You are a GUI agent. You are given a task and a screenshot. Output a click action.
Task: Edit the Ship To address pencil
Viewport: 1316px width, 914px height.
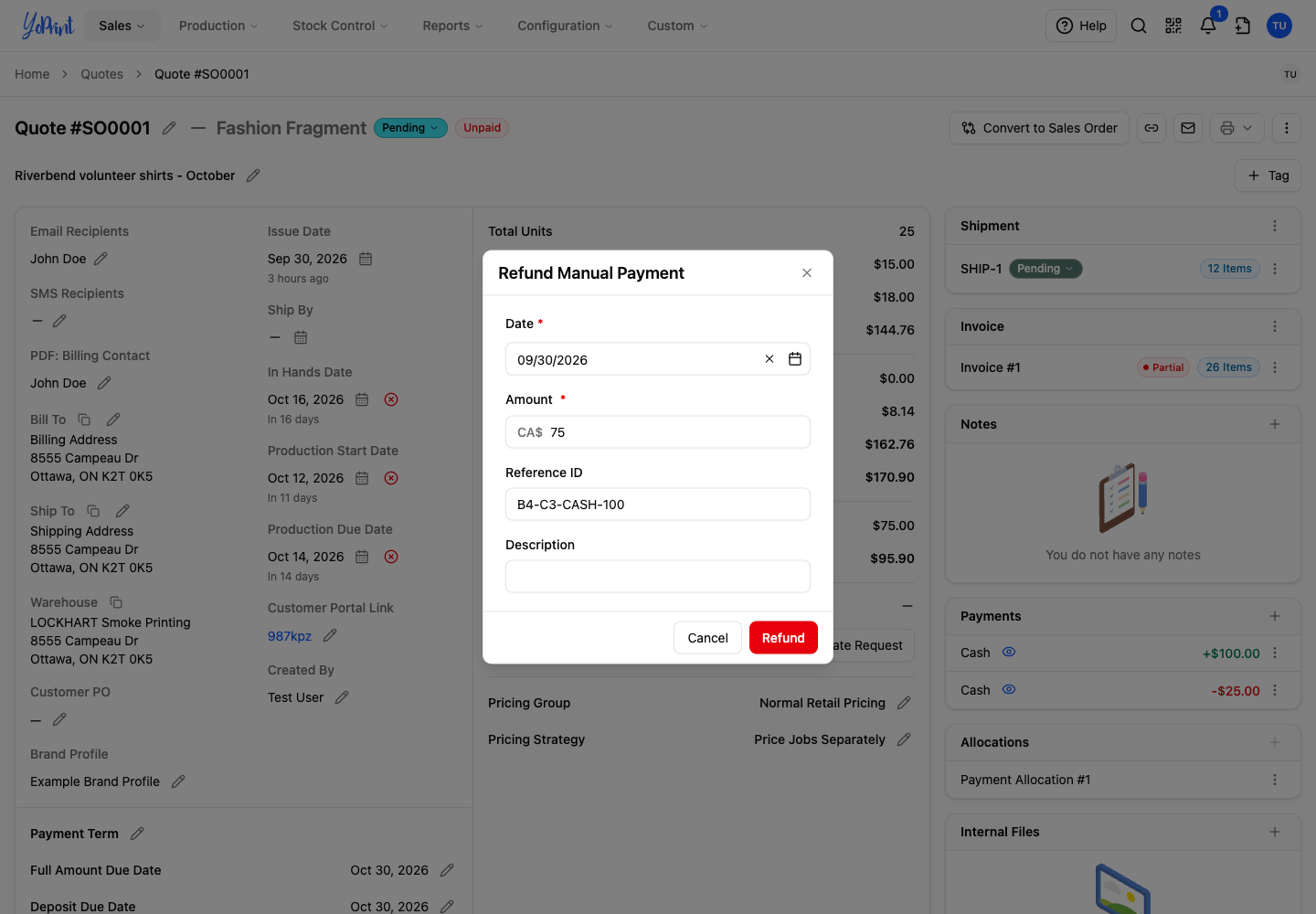(122, 511)
